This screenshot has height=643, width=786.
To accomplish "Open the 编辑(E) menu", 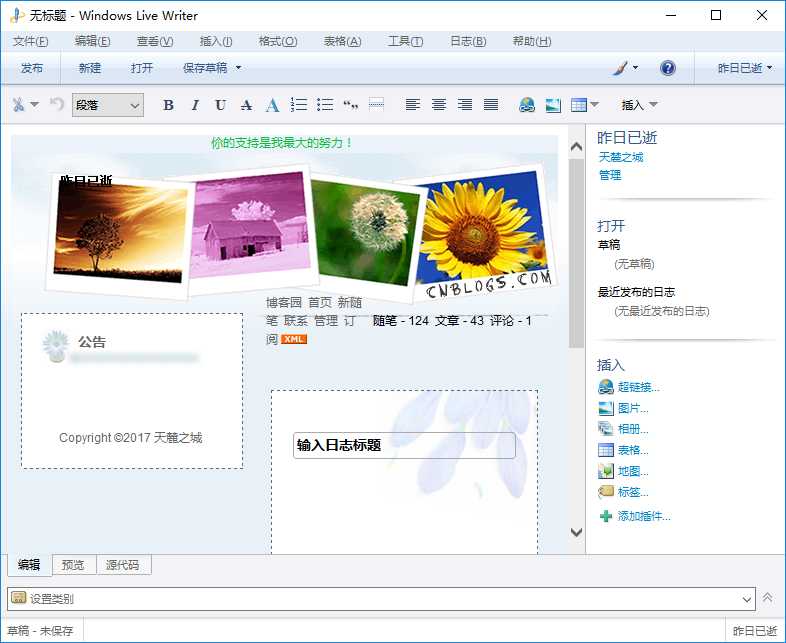I will coord(92,41).
